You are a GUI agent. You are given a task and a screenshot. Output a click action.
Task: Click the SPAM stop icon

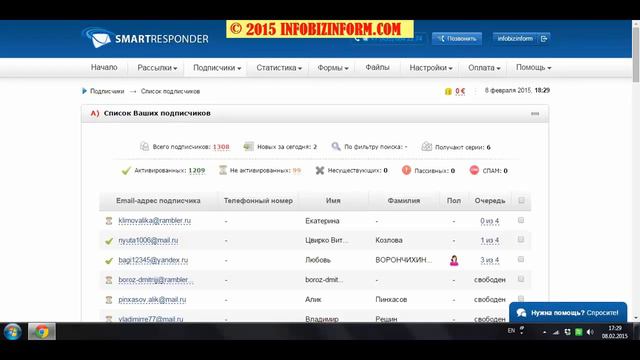474,170
